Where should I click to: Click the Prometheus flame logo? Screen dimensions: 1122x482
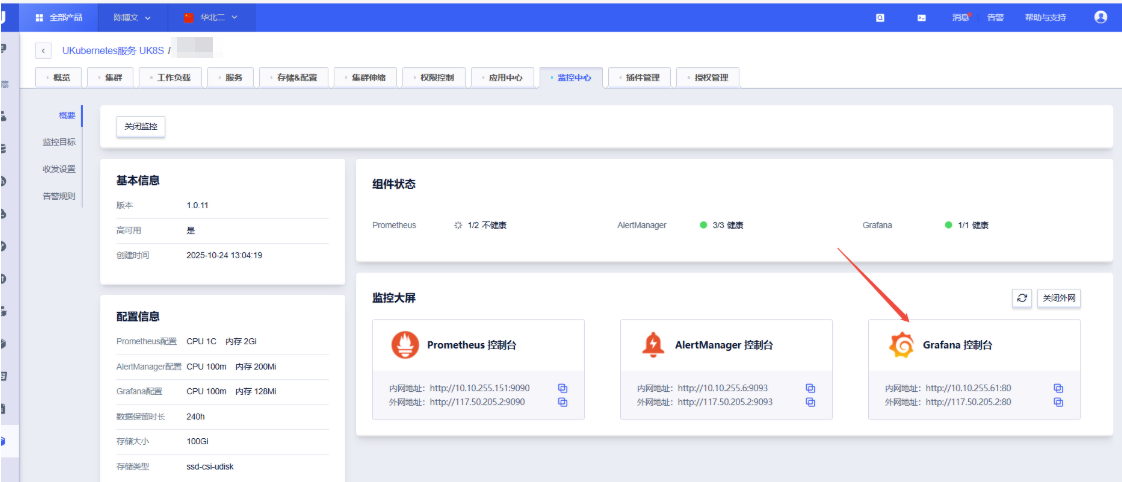point(405,345)
